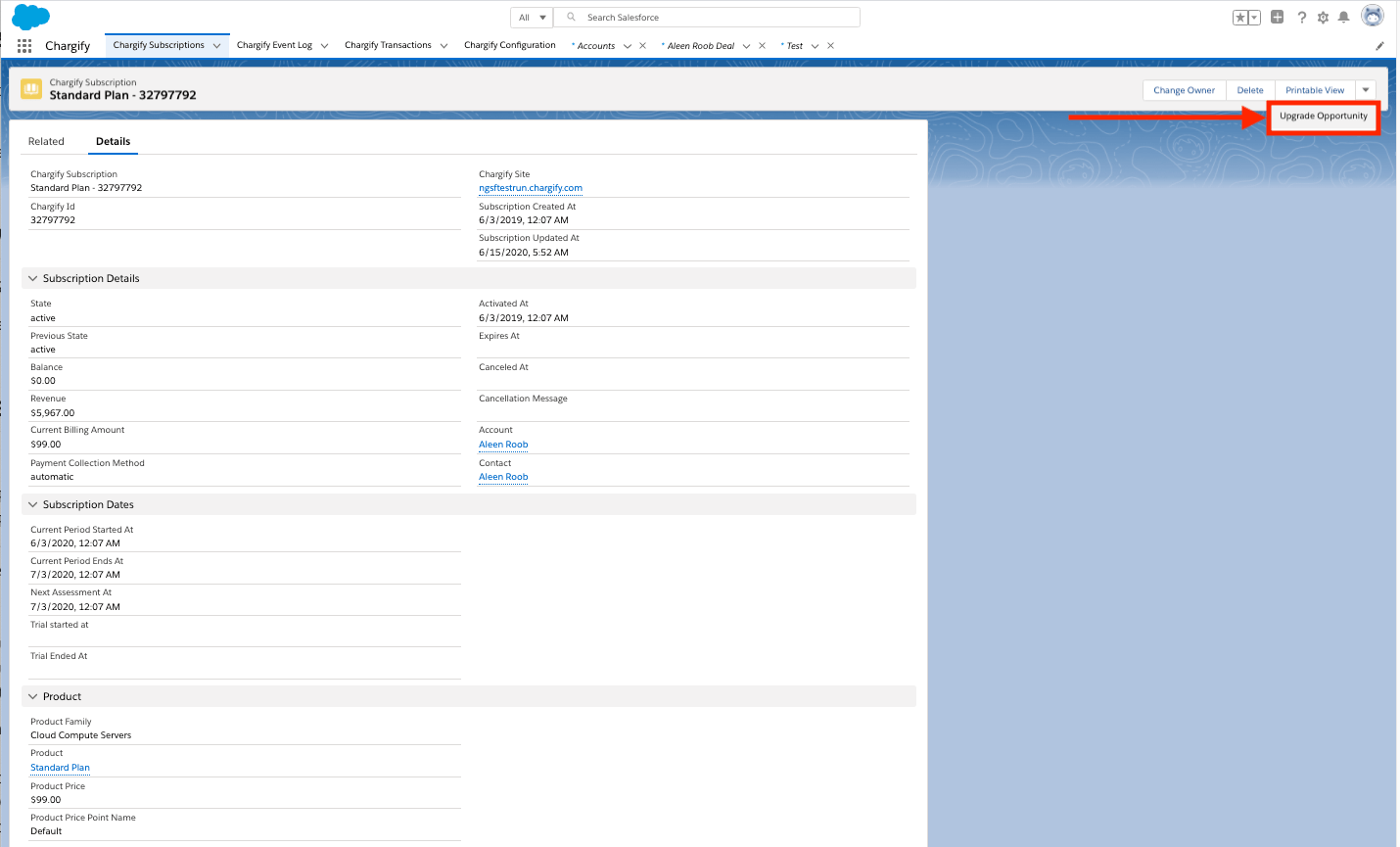
Task: Switch to the Related tab
Action: point(46,142)
